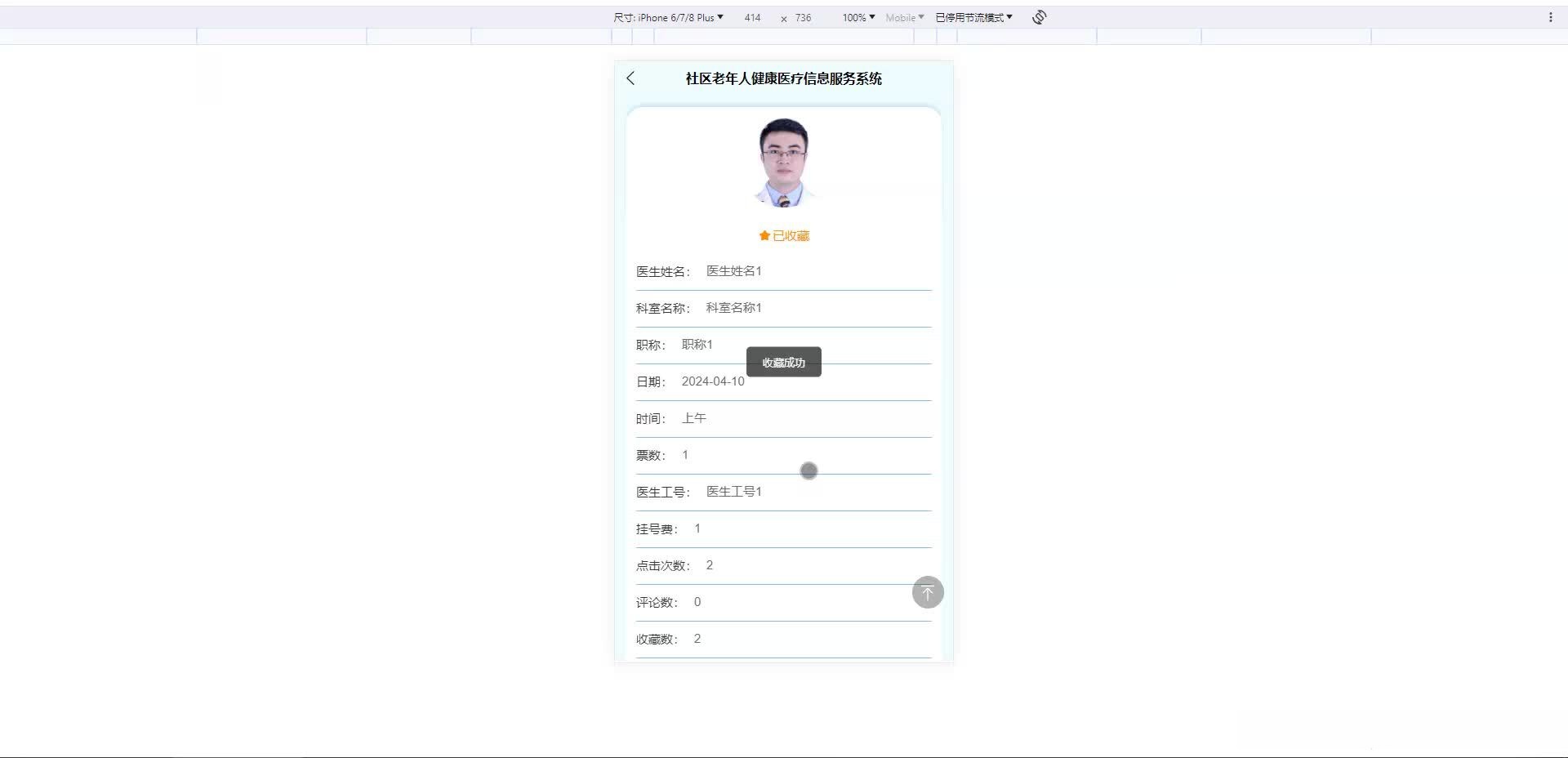Toggle the 已收藏 favorite state
The width and height of the screenshot is (1568, 758).
[789, 235]
